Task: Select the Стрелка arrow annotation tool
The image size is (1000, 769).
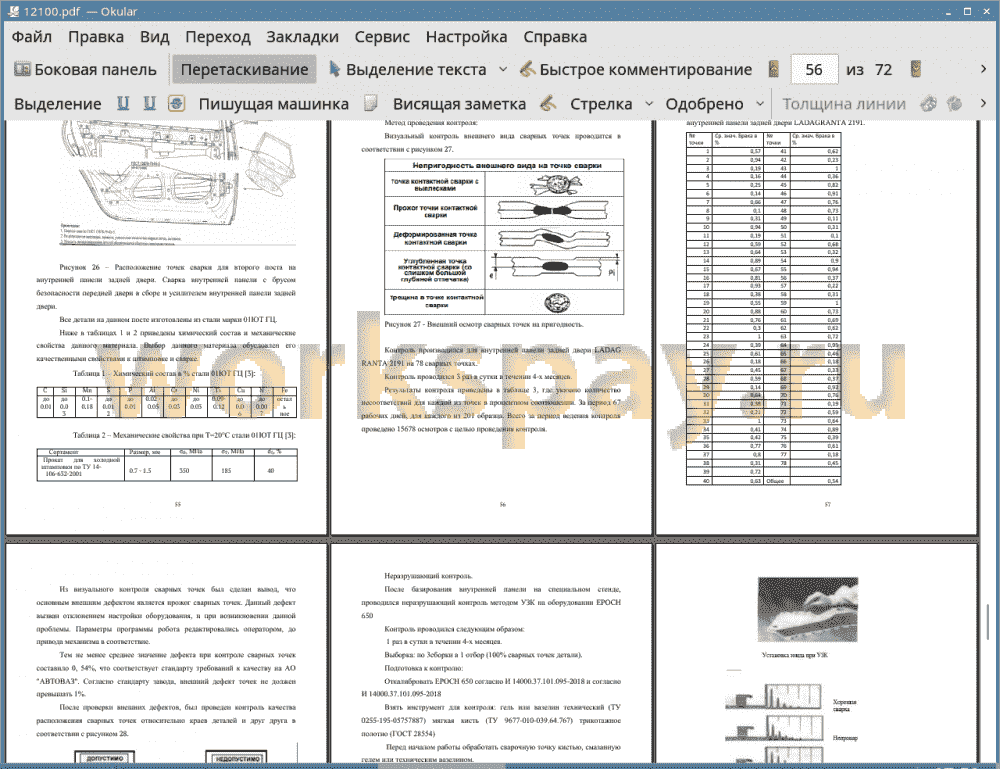Action: (x=601, y=104)
